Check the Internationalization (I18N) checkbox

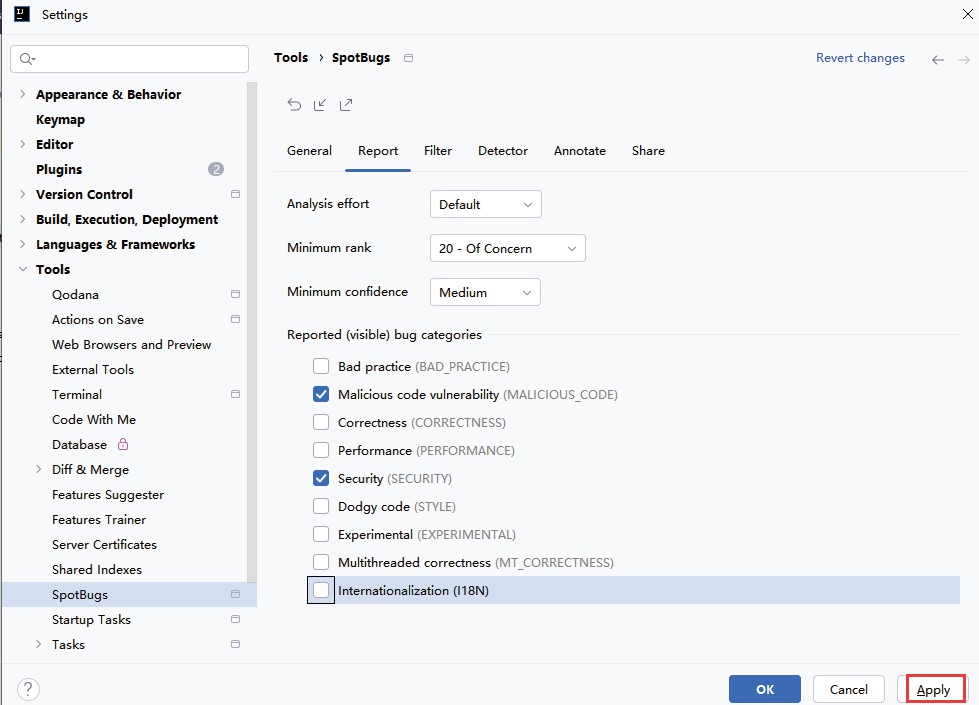click(321, 590)
